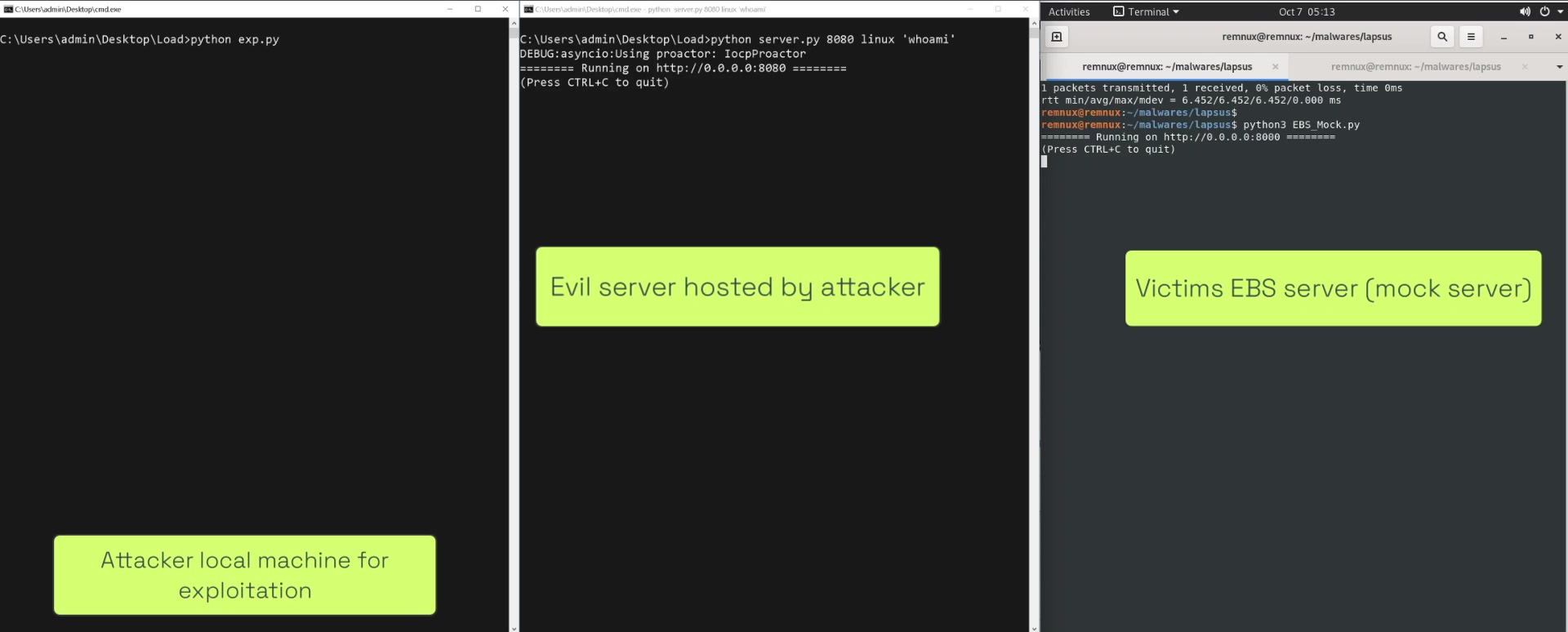Open the Terminal application menu dropdown
The image size is (1568, 632).
(x=1147, y=11)
